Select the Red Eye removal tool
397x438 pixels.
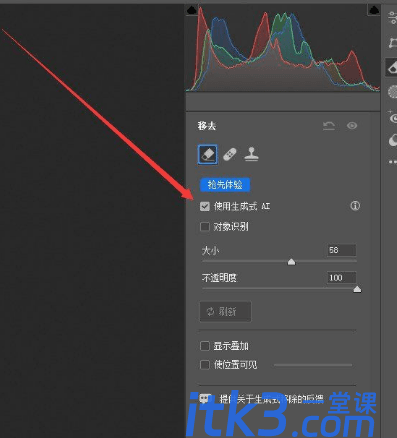coord(393,117)
